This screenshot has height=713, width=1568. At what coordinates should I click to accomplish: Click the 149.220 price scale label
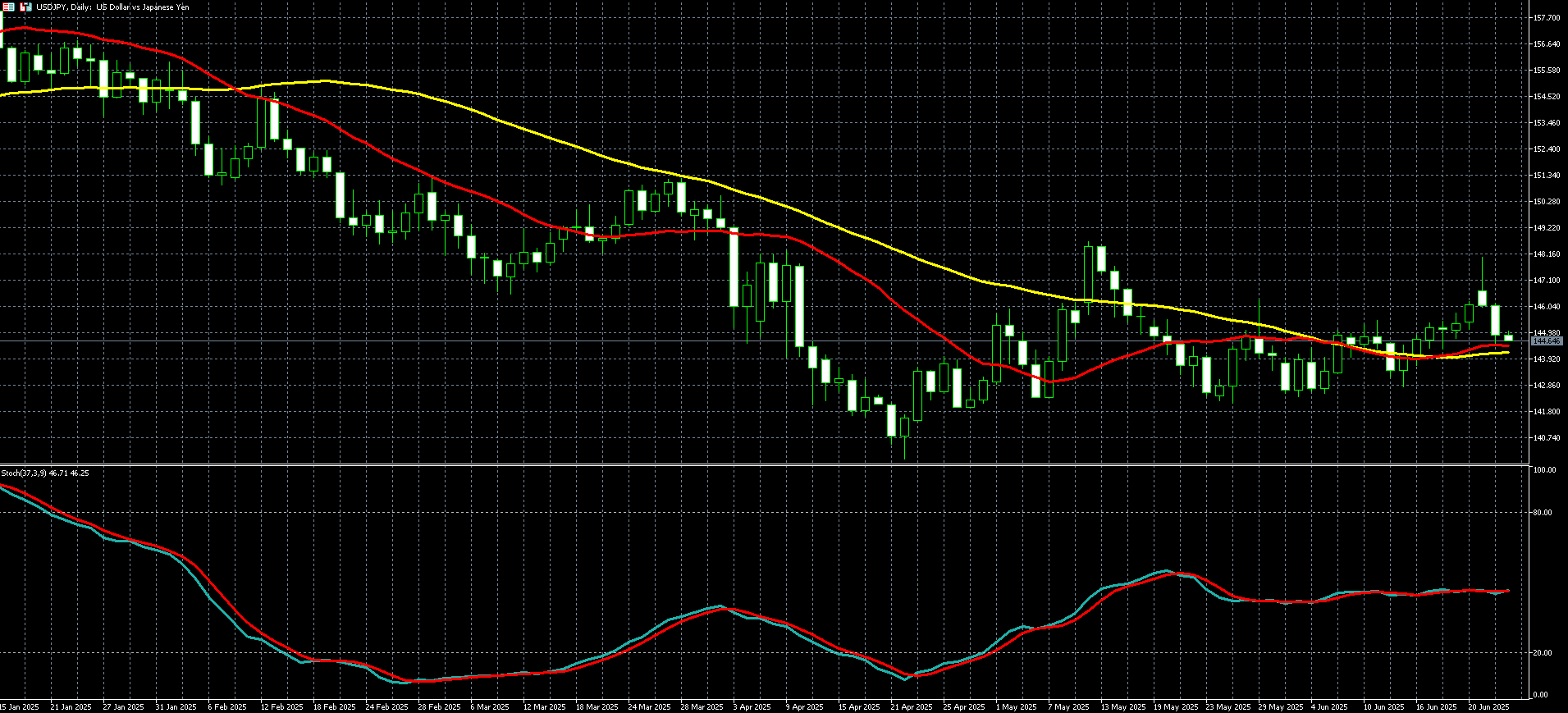(x=1546, y=228)
